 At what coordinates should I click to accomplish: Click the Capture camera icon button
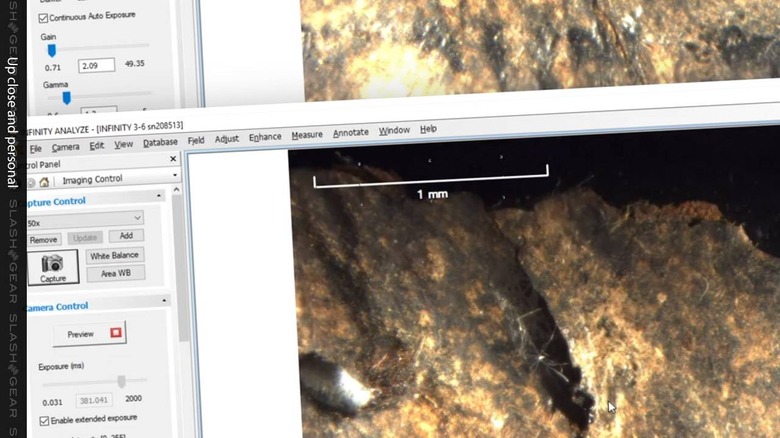[x=53, y=268]
